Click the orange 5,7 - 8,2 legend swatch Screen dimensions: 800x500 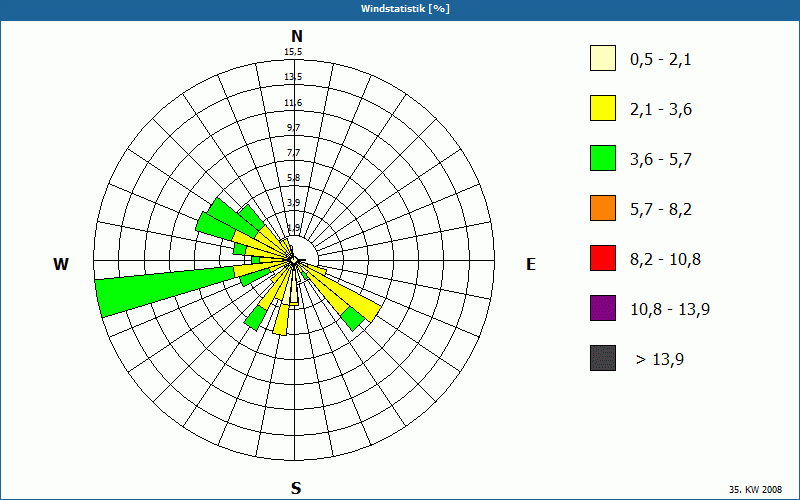603,208
